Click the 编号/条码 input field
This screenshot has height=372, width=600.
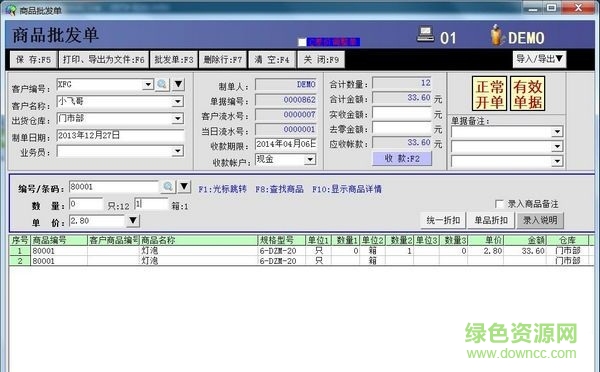click(x=114, y=187)
